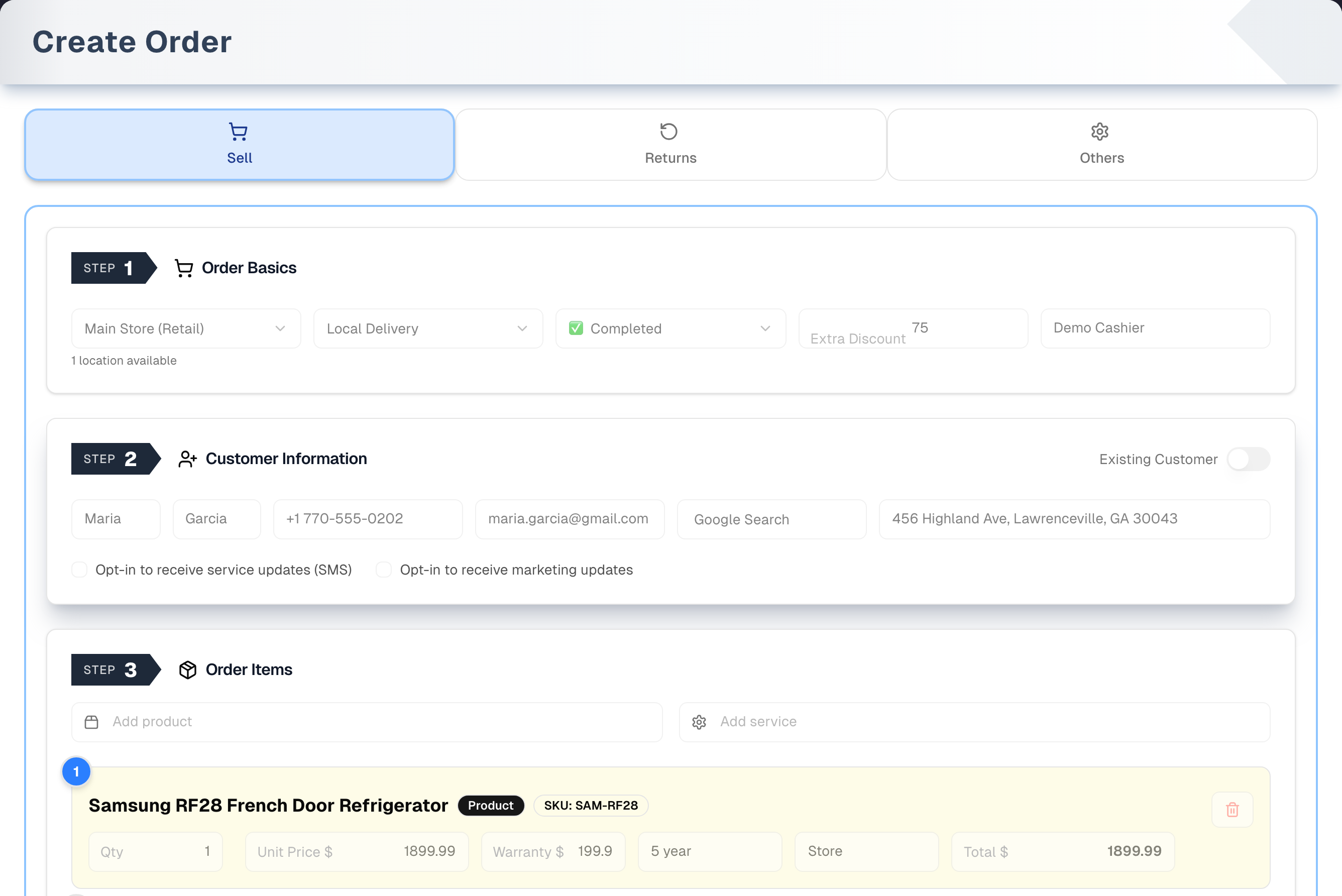Open the Google Search source field

772,519
